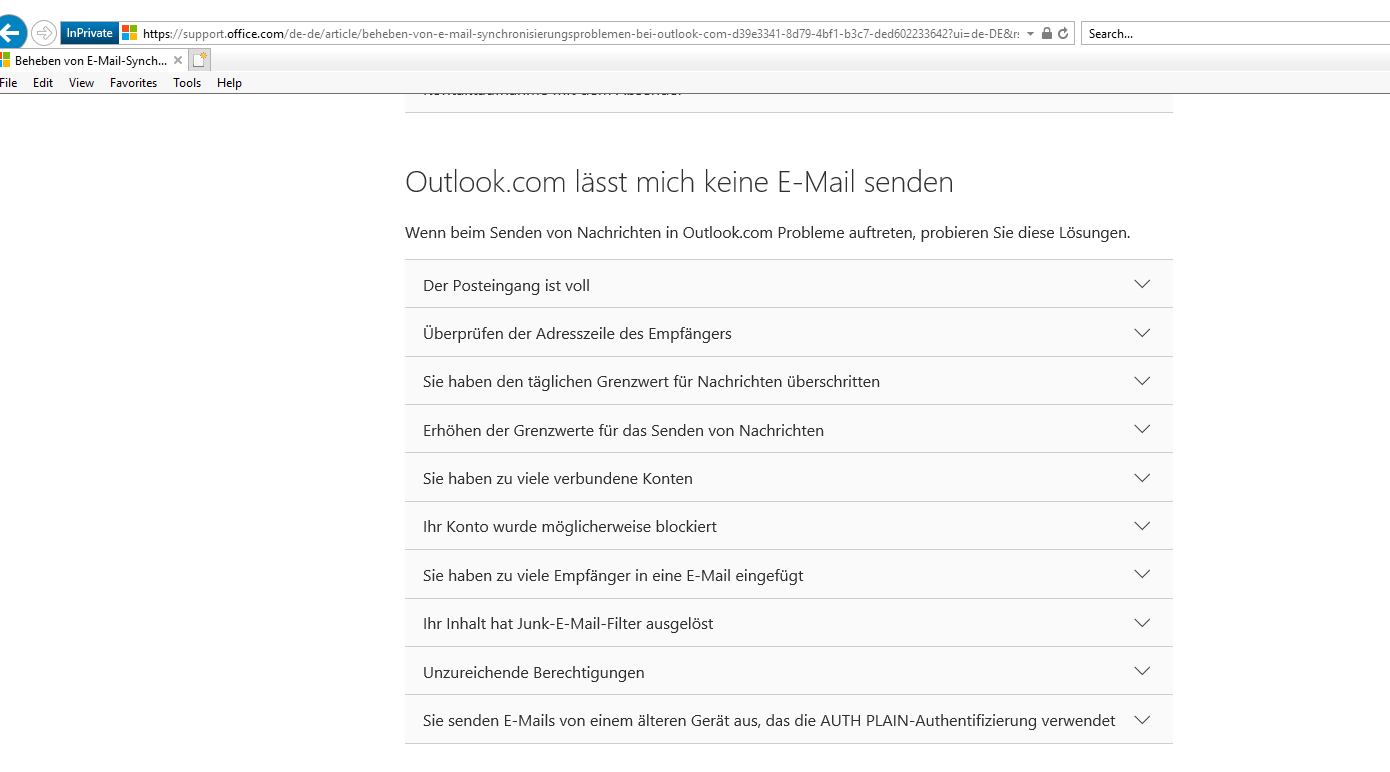Click the Search input field
1390x772 pixels.
pyautogui.click(x=1235, y=33)
